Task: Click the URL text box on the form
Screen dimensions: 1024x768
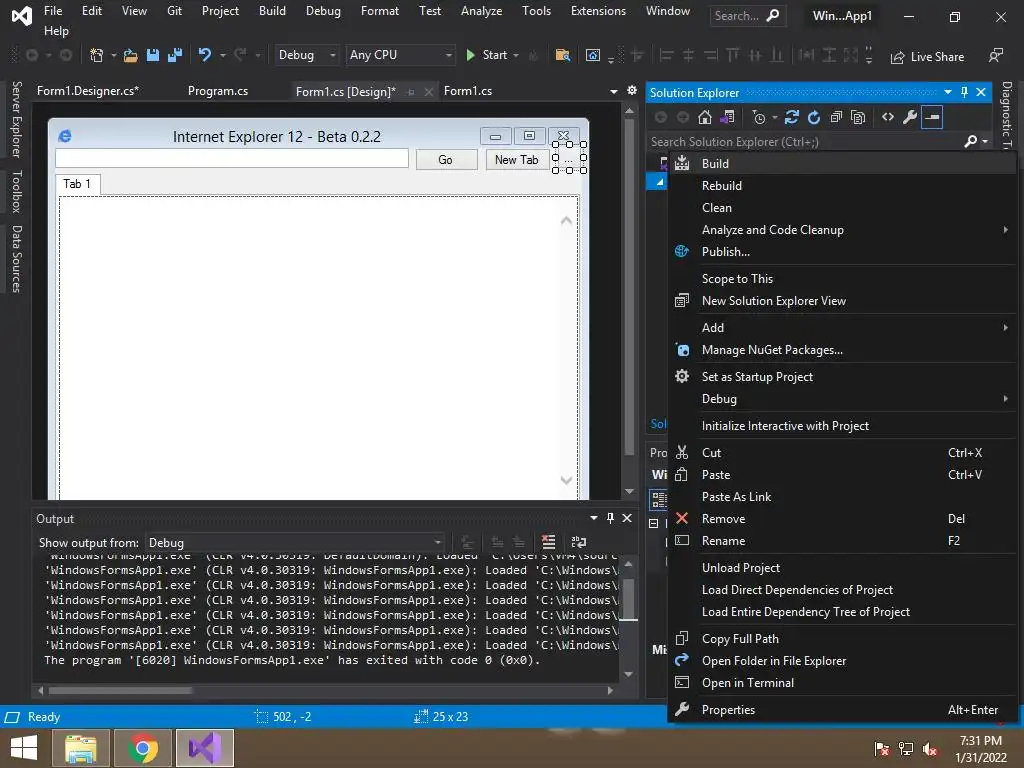Action: [x=232, y=159]
